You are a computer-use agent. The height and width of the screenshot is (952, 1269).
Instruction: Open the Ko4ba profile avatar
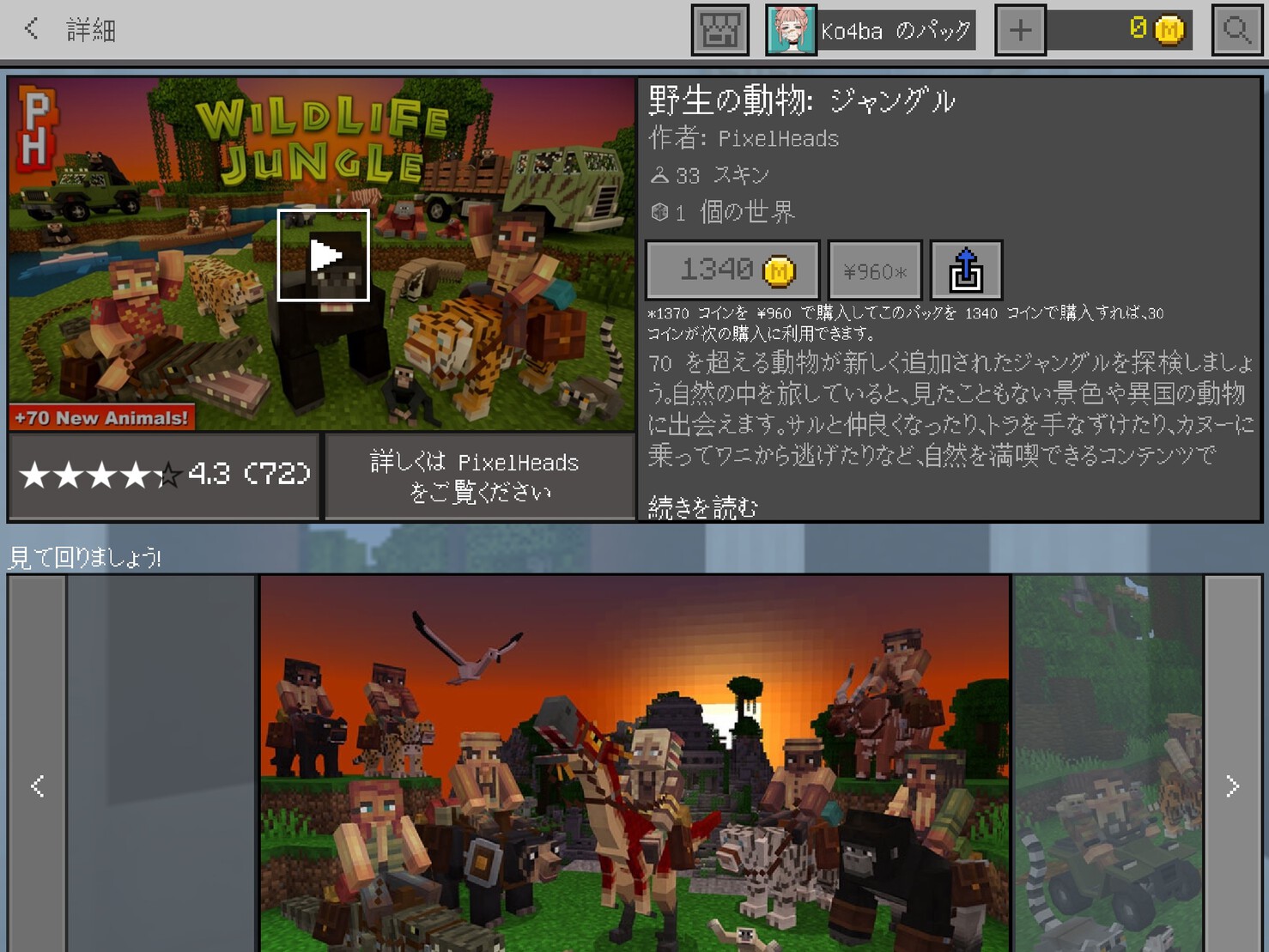tap(791, 30)
